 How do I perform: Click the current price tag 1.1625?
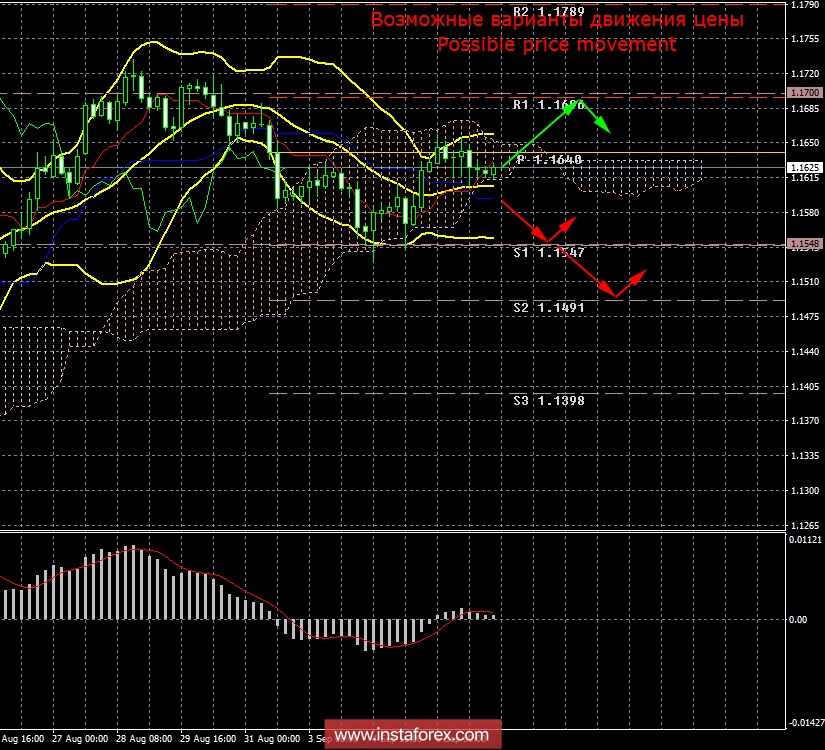tap(804, 167)
